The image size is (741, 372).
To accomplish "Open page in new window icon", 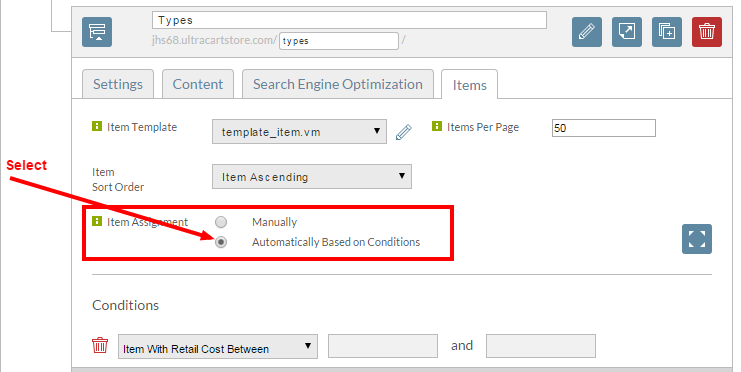I will (627, 32).
